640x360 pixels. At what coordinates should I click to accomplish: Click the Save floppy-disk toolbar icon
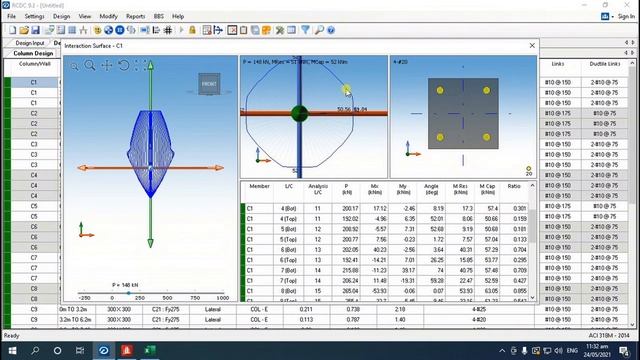pos(36,30)
